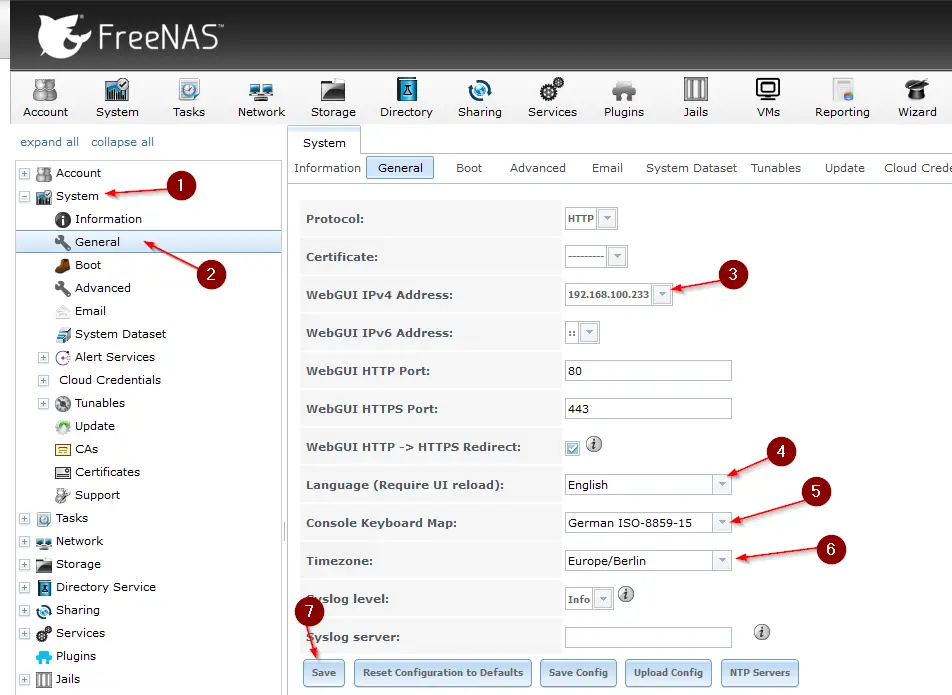The image size is (952, 695).
Task: Click the Upload Config button
Action: (x=668, y=673)
